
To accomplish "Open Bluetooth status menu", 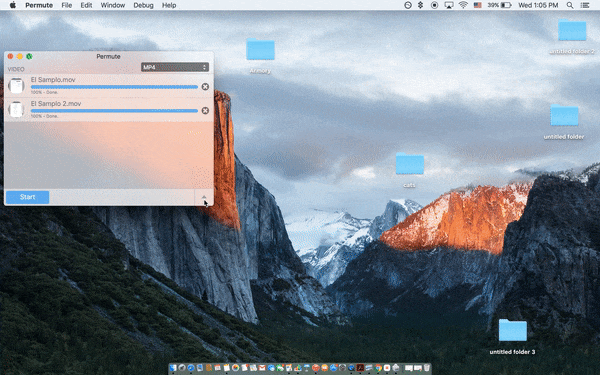I will tap(421, 5).
